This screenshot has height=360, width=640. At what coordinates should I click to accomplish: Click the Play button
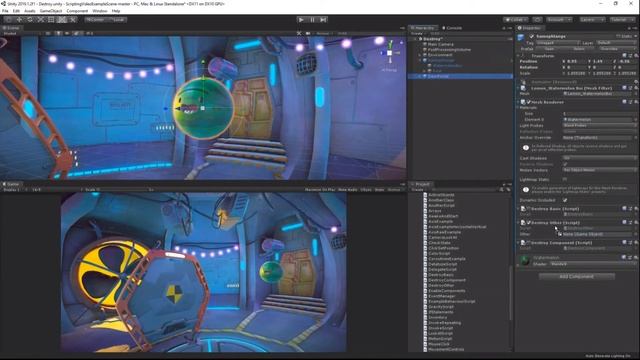[301, 20]
